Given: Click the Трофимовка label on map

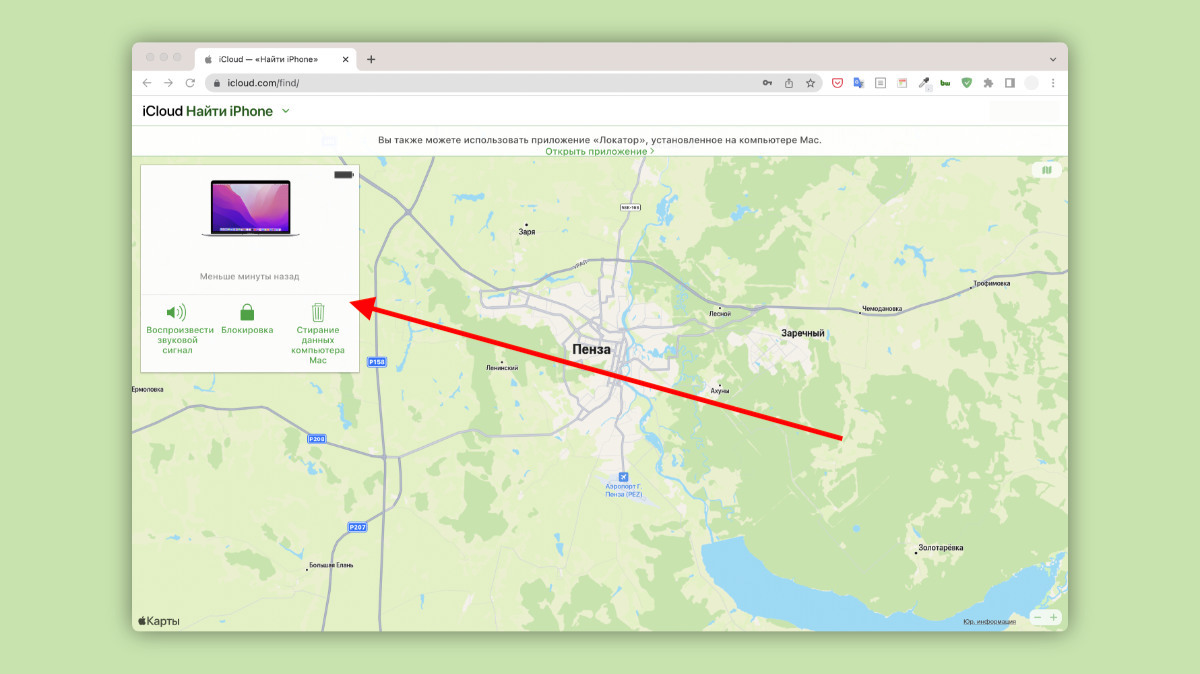Looking at the screenshot, I should click(x=991, y=283).
